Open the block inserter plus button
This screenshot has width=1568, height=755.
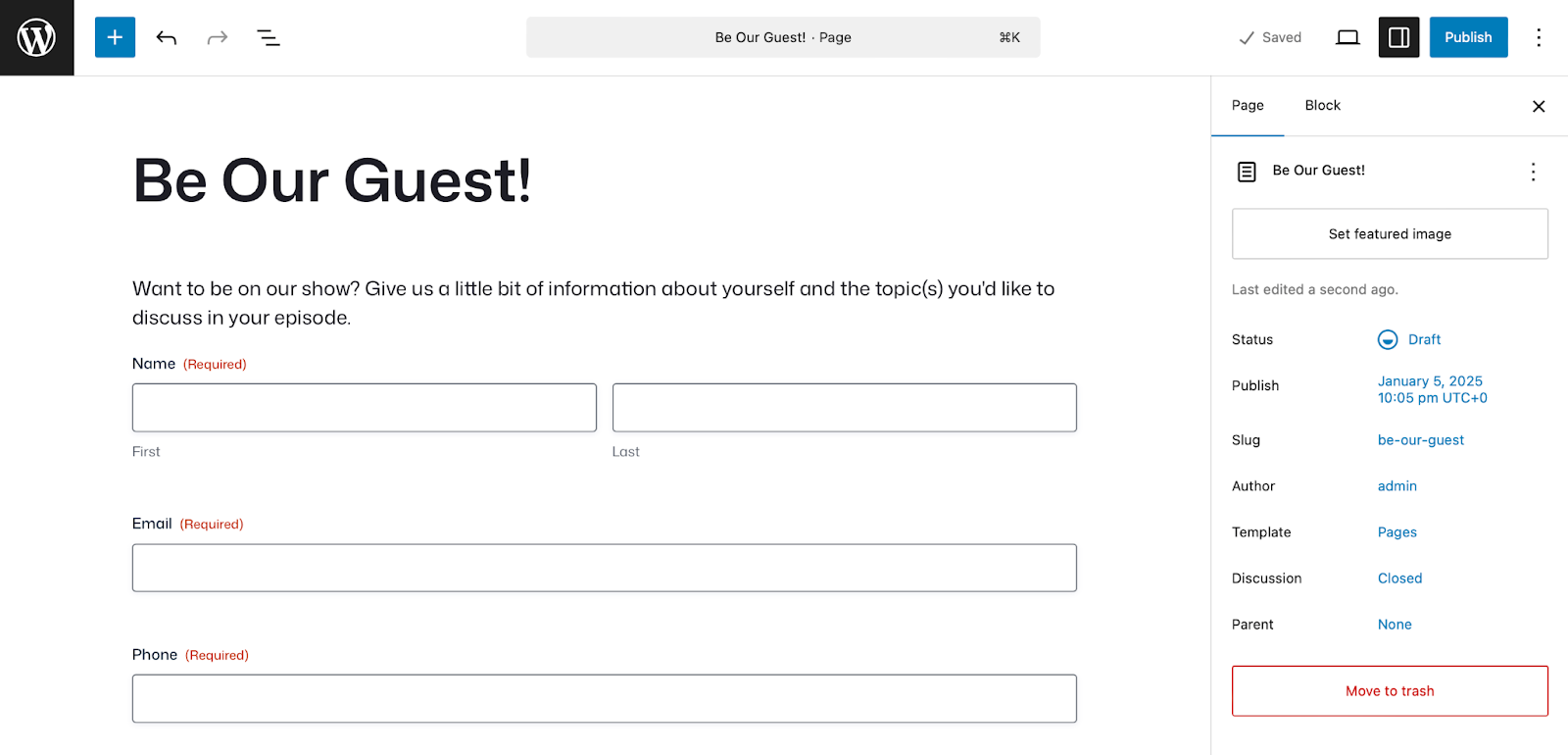115,37
